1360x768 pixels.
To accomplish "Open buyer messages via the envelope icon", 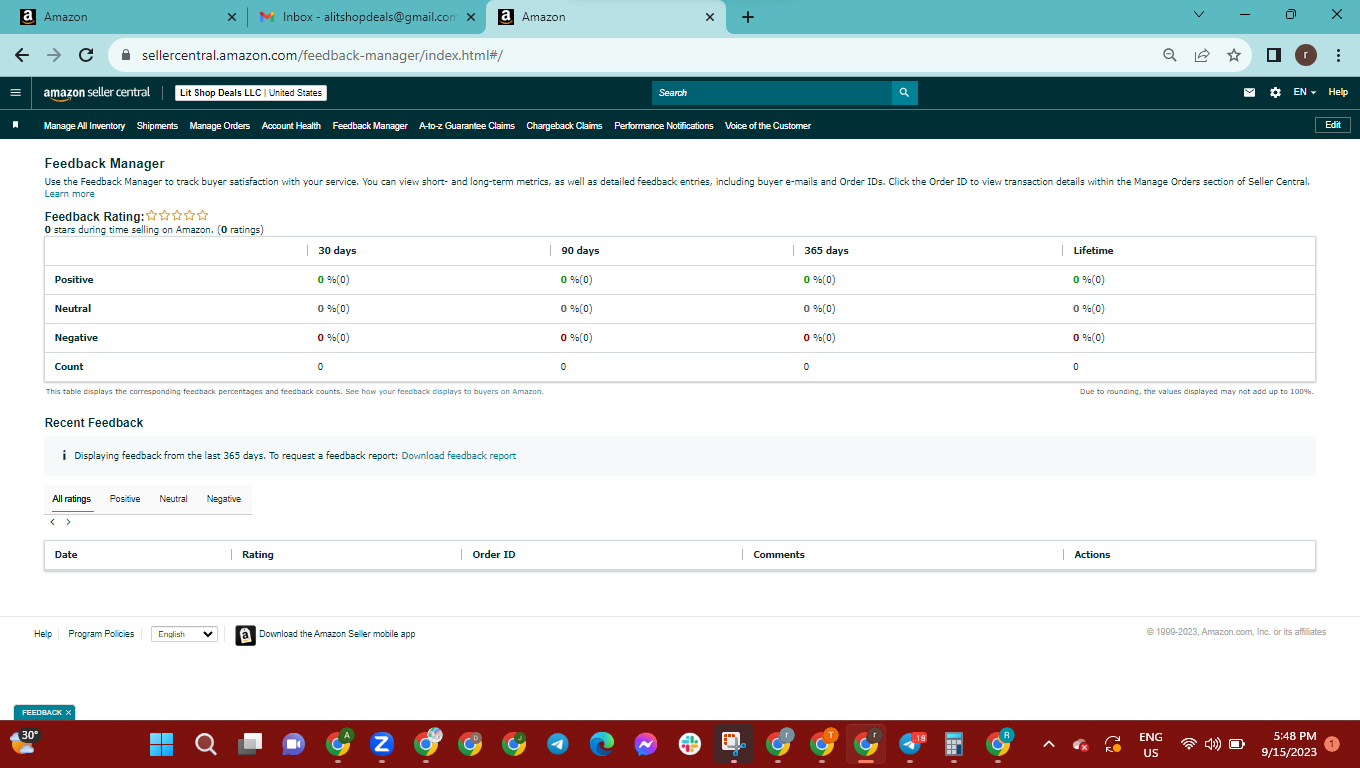I will 1249,93.
